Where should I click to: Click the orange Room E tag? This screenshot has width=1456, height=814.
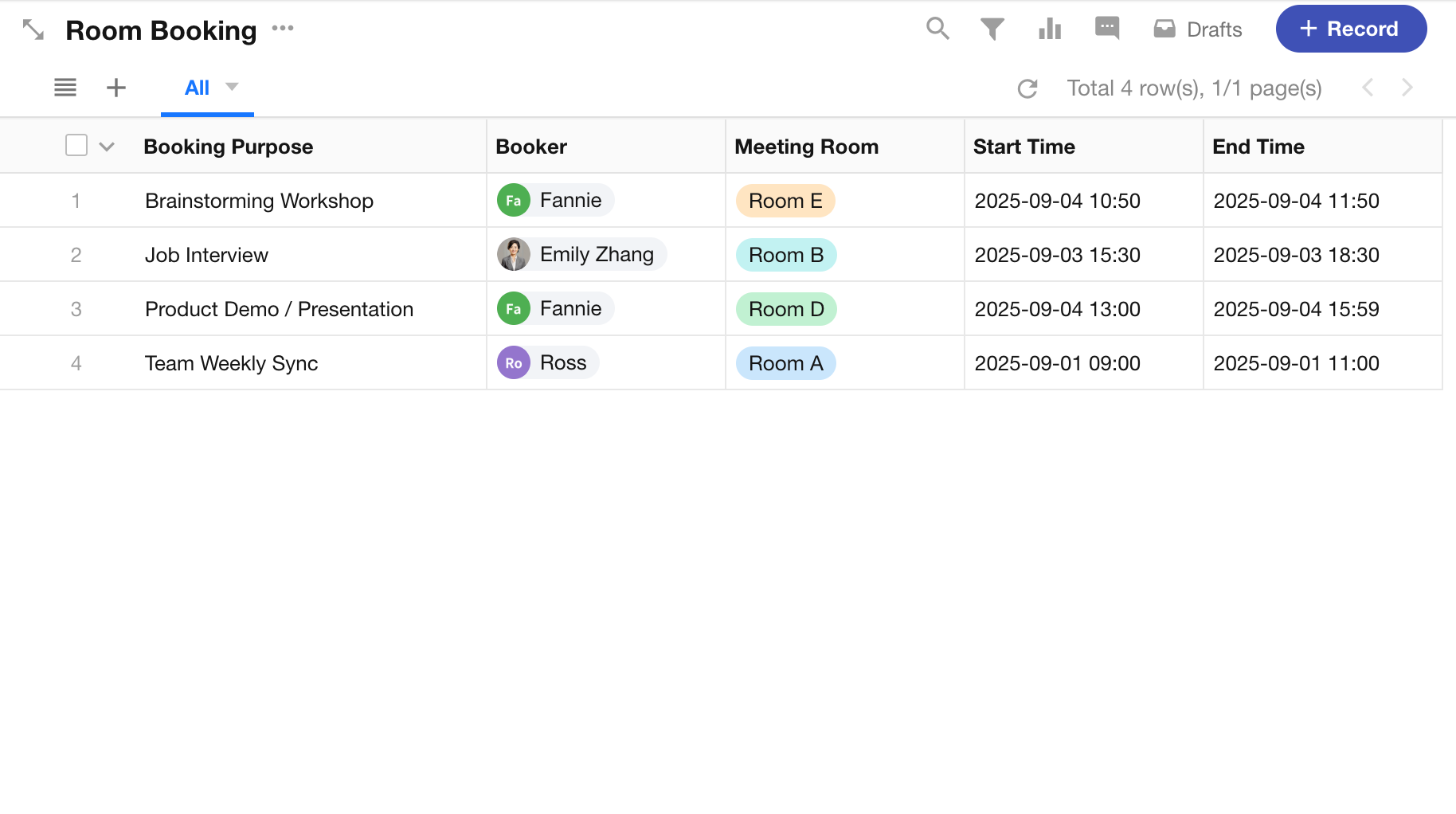[785, 201]
